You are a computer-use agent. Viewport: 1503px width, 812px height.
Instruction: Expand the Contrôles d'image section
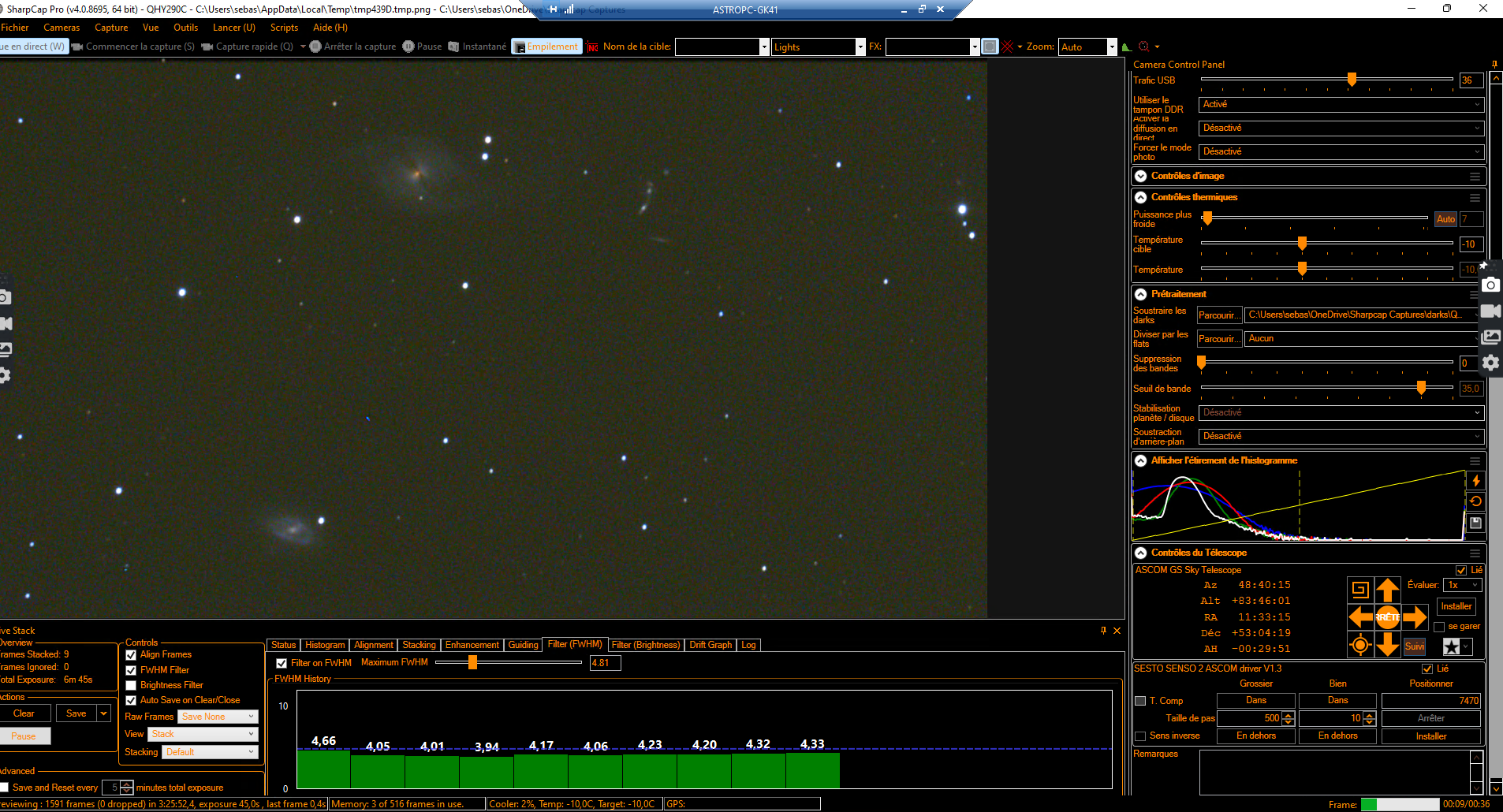pyautogui.click(x=1141, y=176)
